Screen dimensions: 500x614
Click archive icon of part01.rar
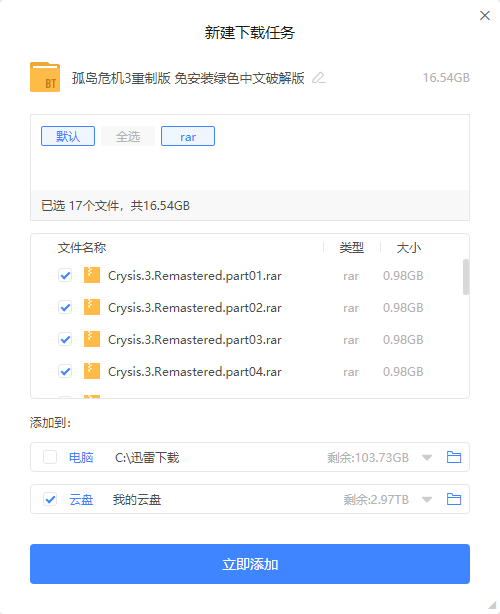click(x=92, y=275)
